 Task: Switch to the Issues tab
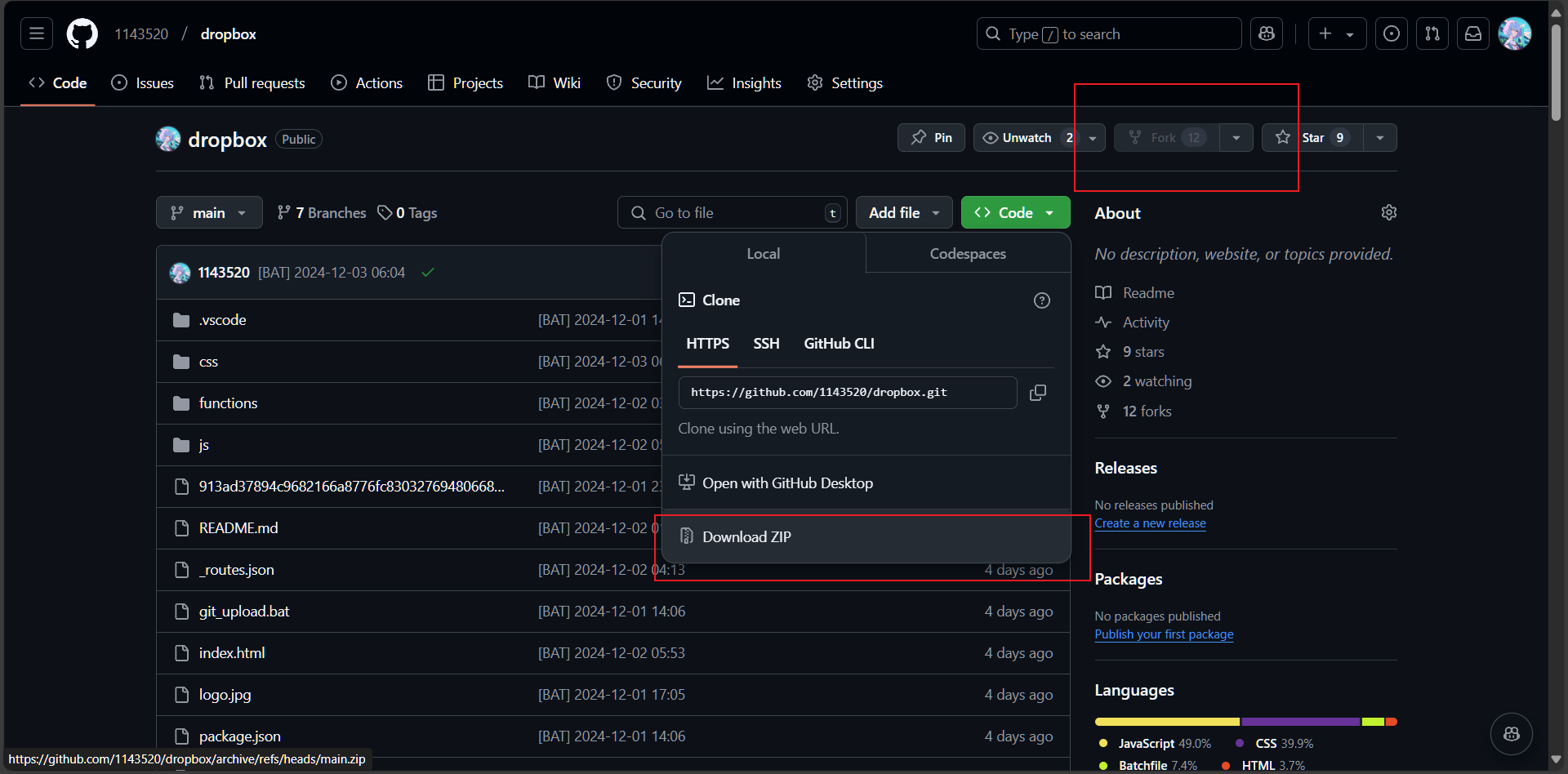[x=143, y=83]
